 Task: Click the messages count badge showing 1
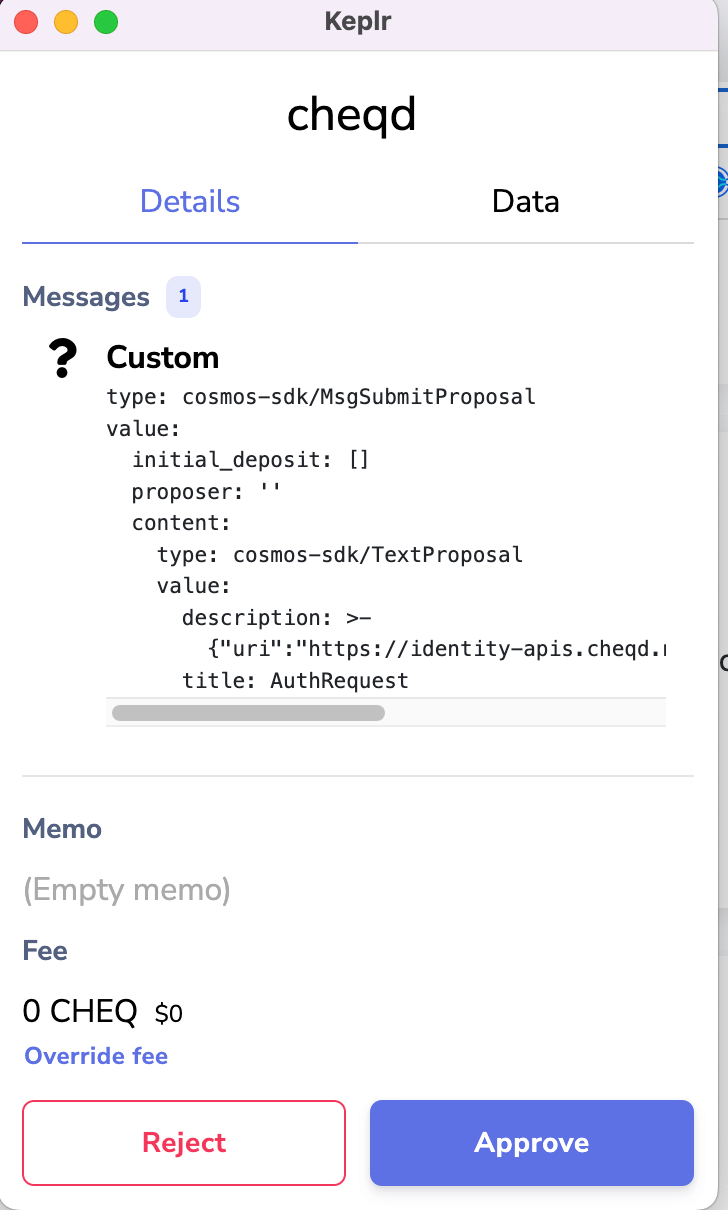[183, 297]
